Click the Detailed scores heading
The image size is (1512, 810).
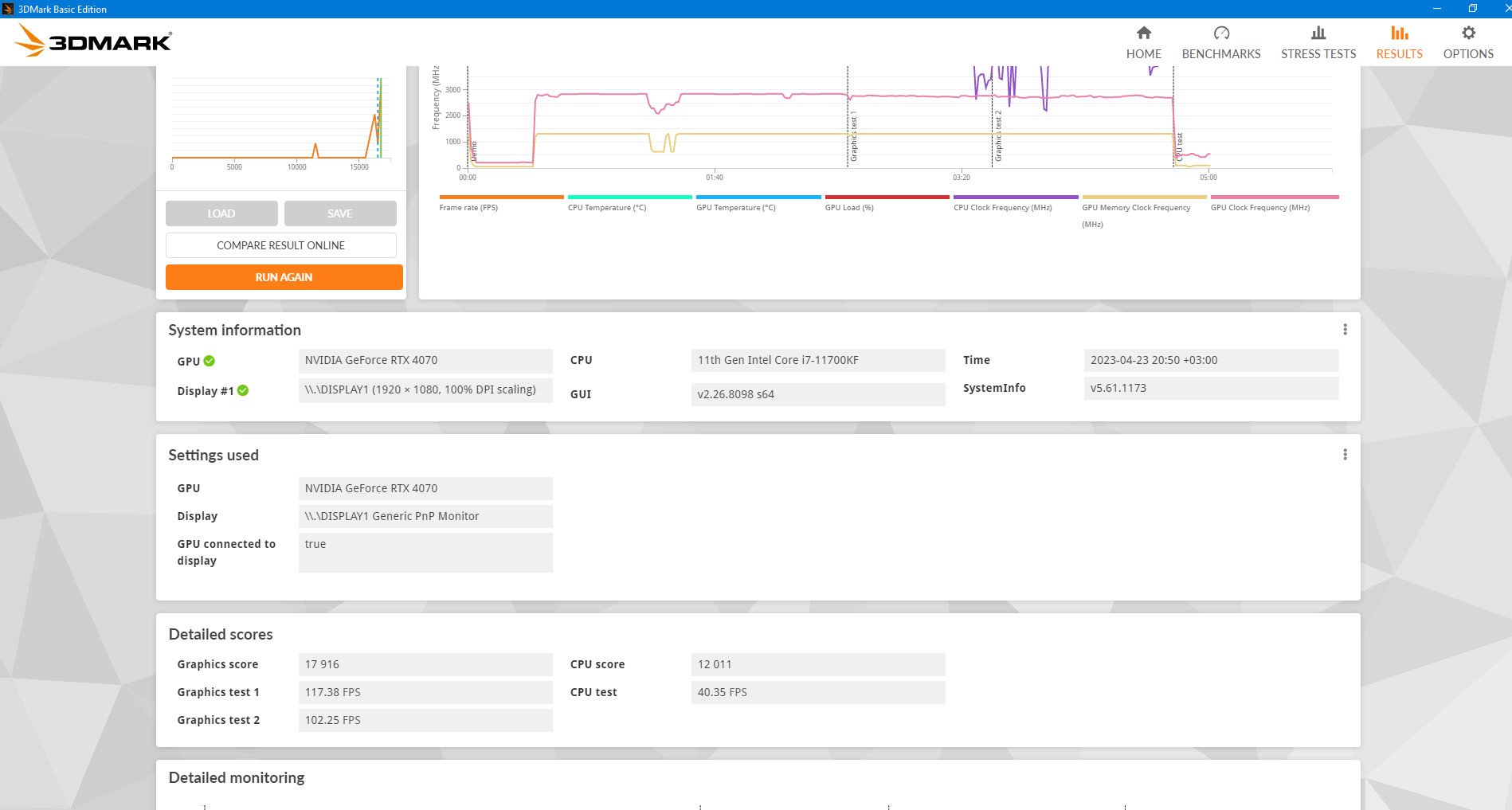pos(221,634)
